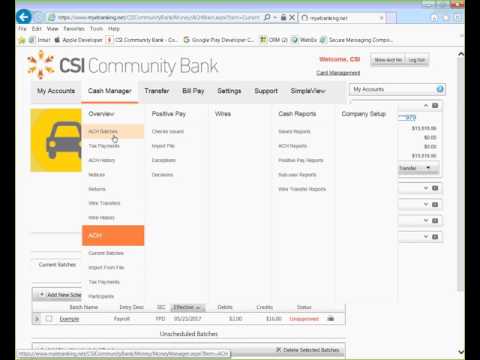Choose Positive Pay Reports
The image size is (480, 360).
click(x=301, y=160)
